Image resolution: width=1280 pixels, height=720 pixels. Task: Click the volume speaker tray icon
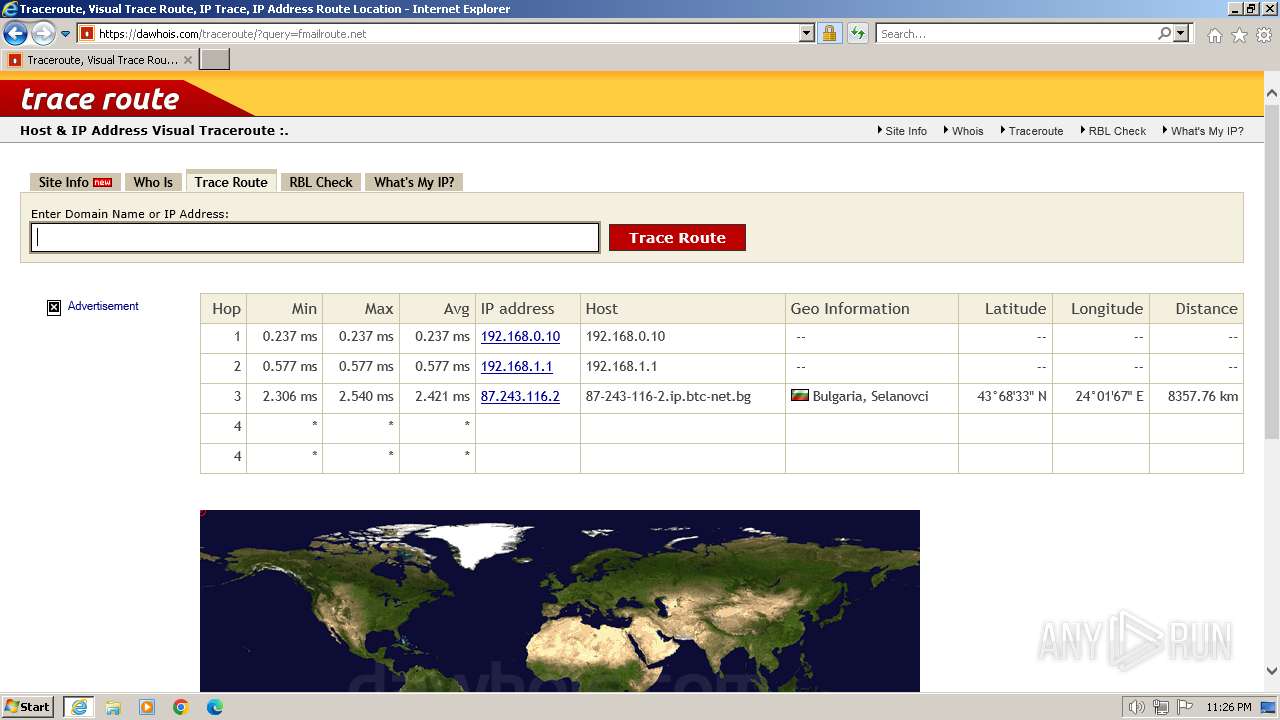click(1137, 707)
